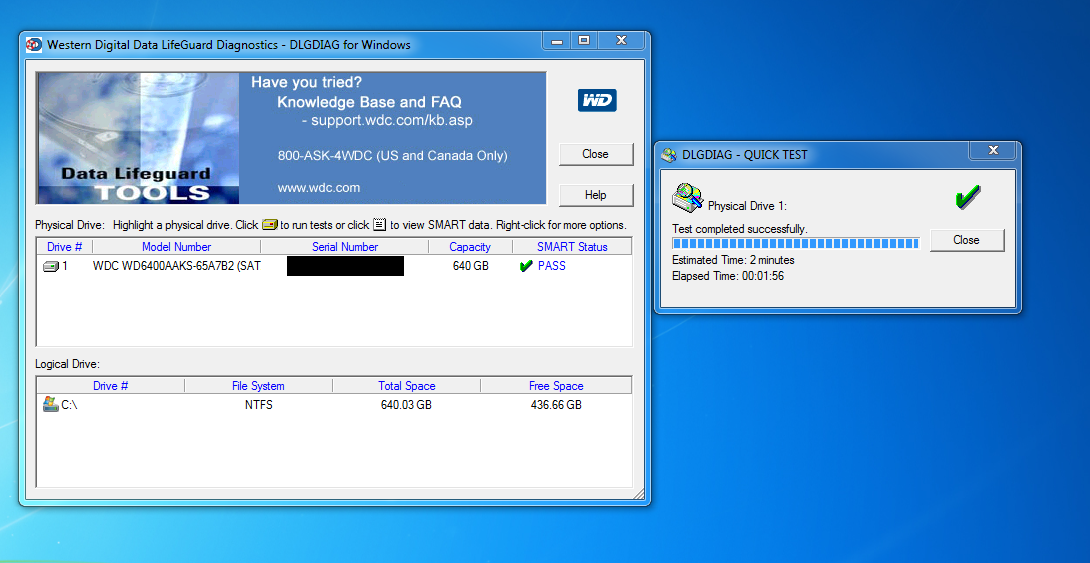Click the run tests icon in instructions
1090x563 pixels.
pyautogui.click(x=270, y=225)
